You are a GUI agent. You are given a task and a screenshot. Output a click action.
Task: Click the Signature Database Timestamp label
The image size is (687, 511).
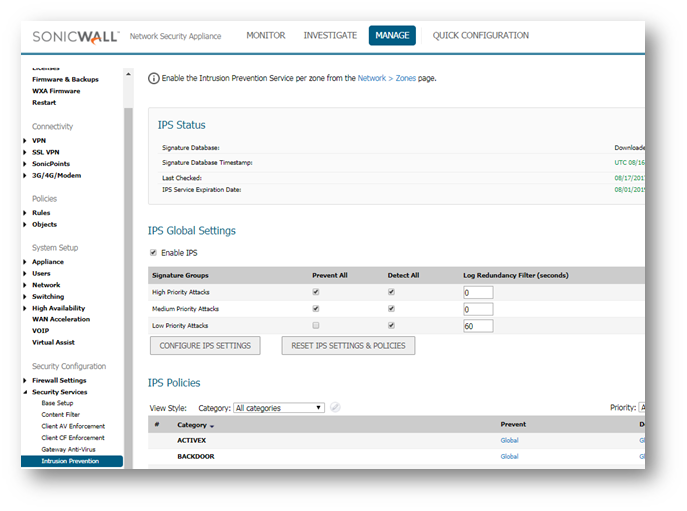[x=207, y=163]
